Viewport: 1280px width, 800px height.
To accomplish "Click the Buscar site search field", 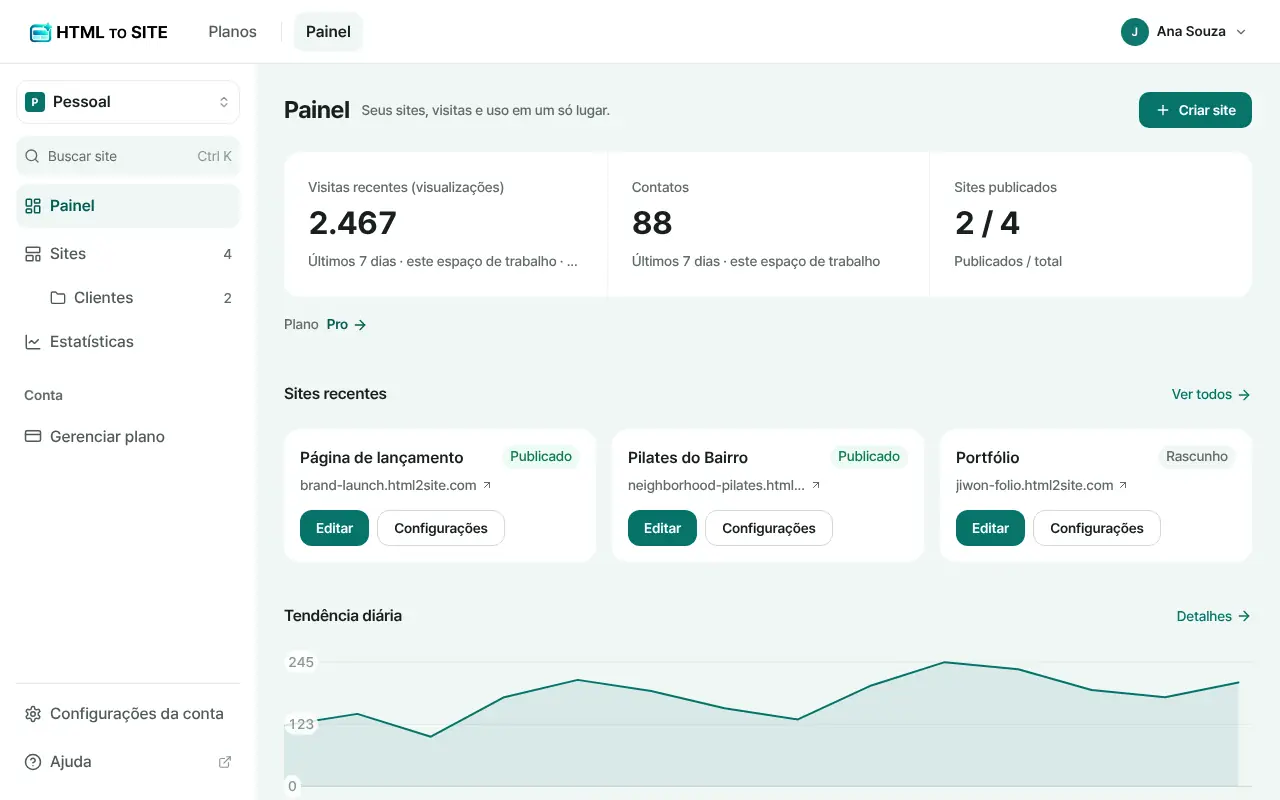I will click(128, 156).
